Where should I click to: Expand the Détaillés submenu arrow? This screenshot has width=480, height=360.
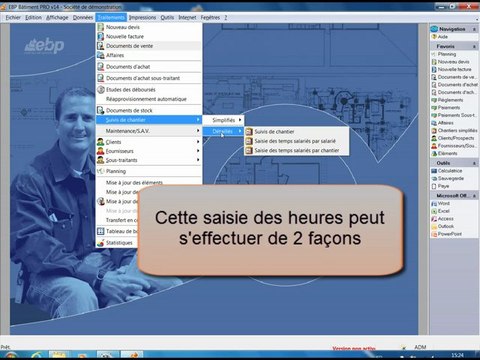point(240,131)
